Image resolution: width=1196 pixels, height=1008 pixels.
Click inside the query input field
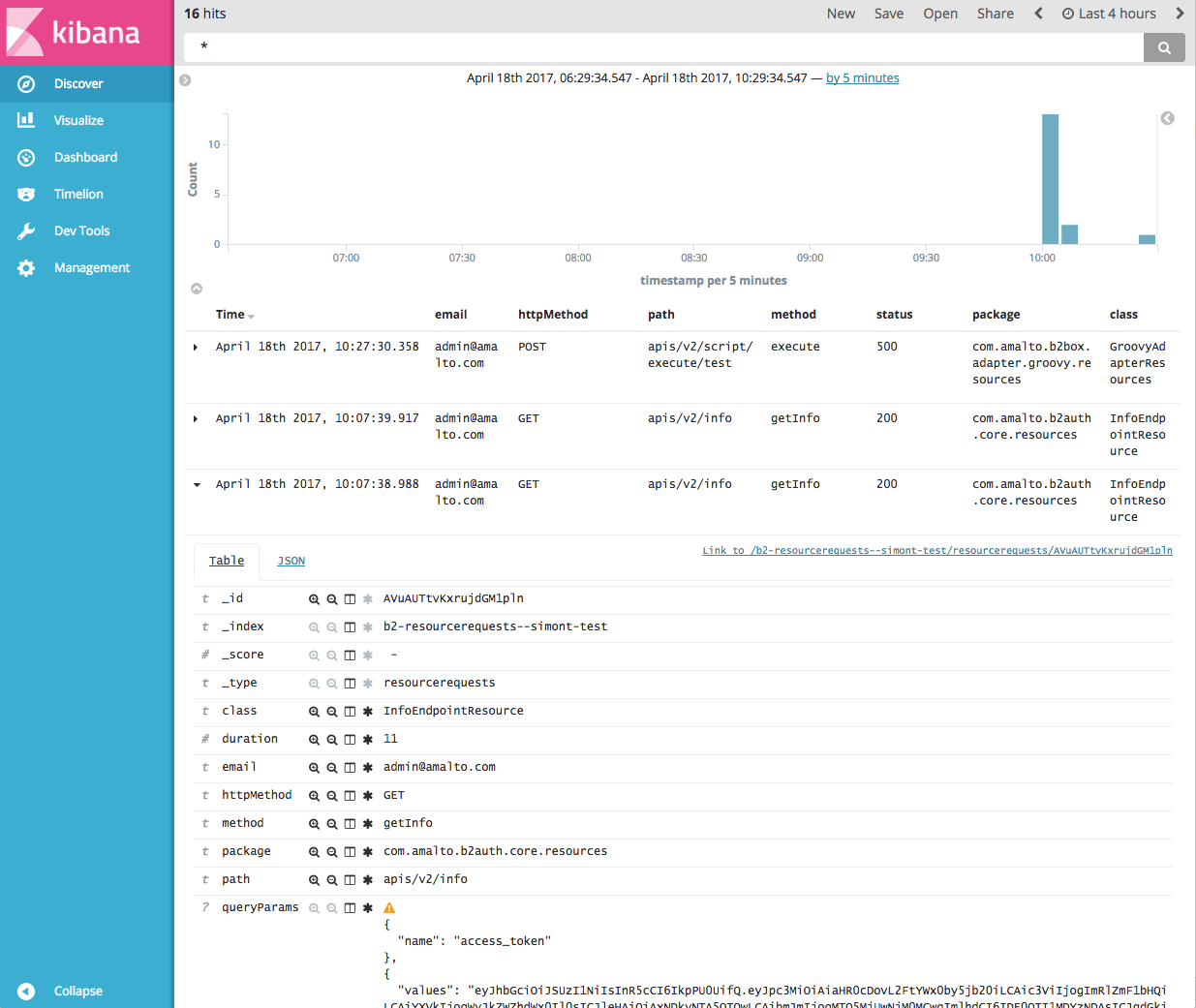pos(581,46)
